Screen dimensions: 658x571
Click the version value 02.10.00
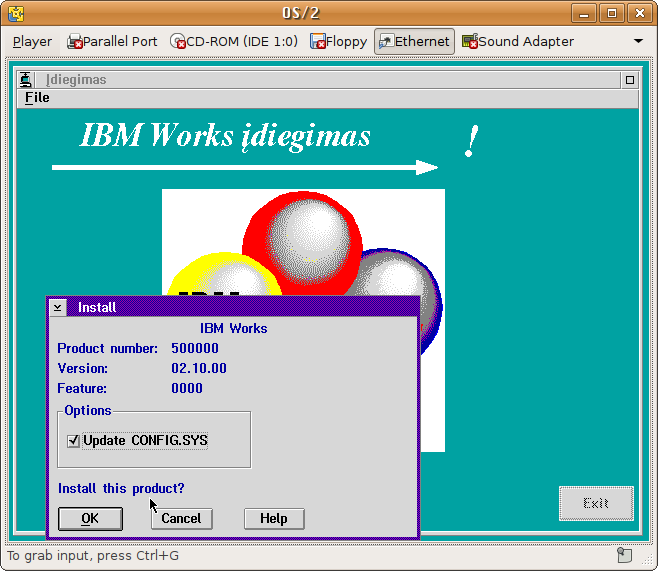[199, 368]
